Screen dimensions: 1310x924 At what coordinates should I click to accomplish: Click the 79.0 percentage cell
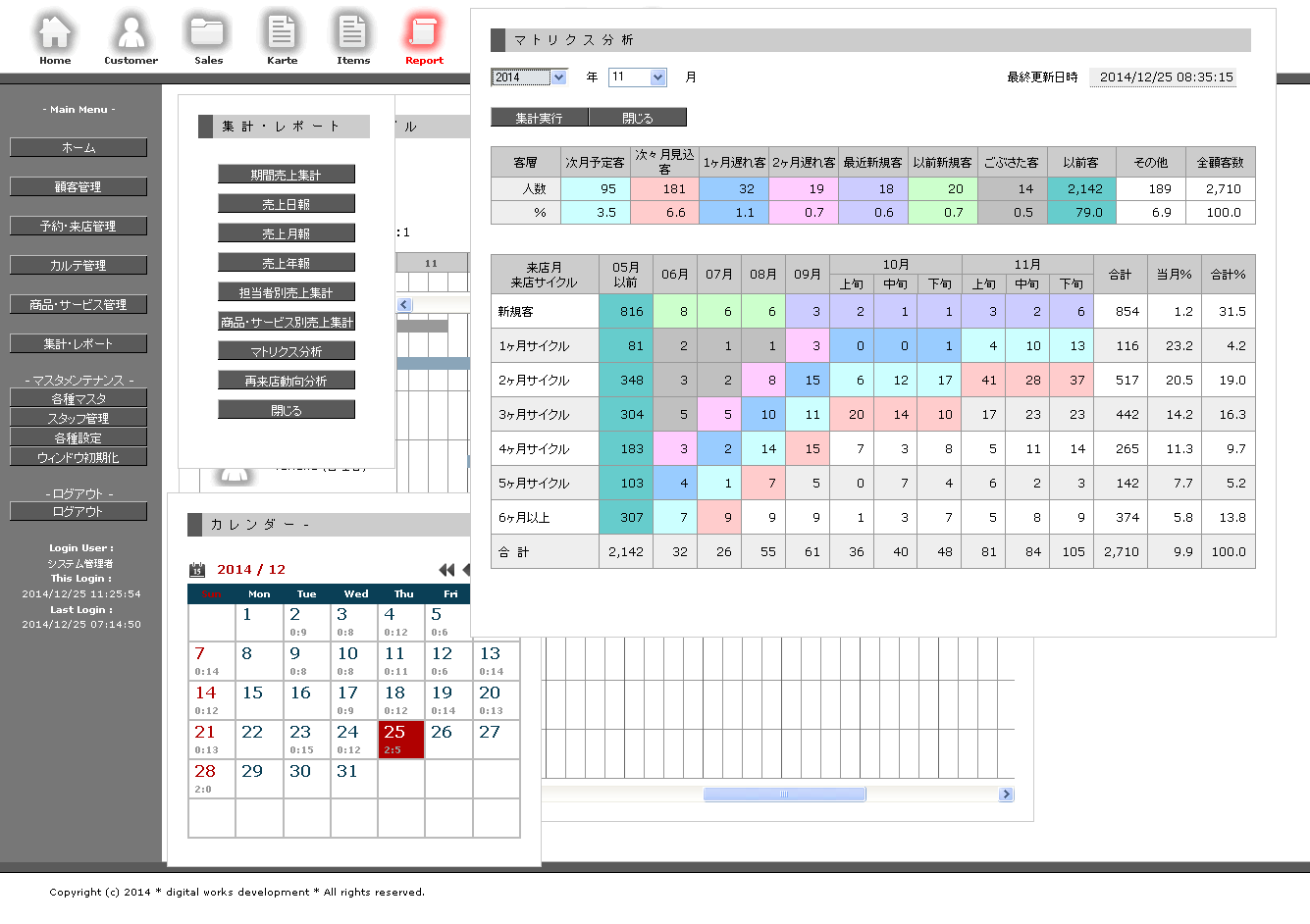(x=1081, y=212)
